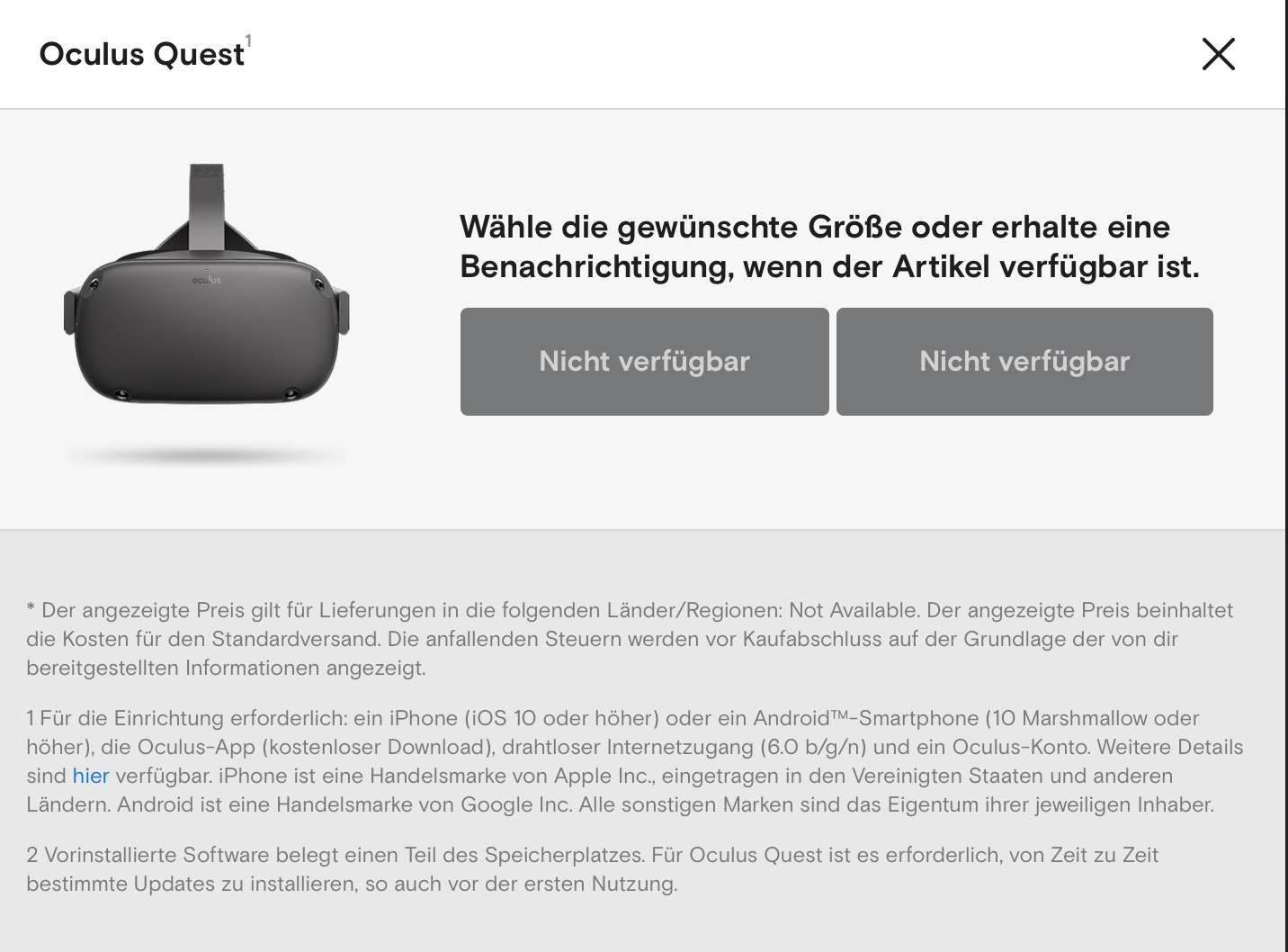Click footnote 1 about setup requirements

[x=635, y=761]
